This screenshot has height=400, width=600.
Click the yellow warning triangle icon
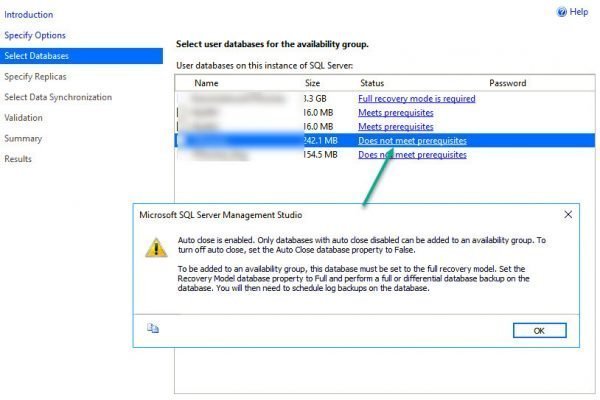153,248
